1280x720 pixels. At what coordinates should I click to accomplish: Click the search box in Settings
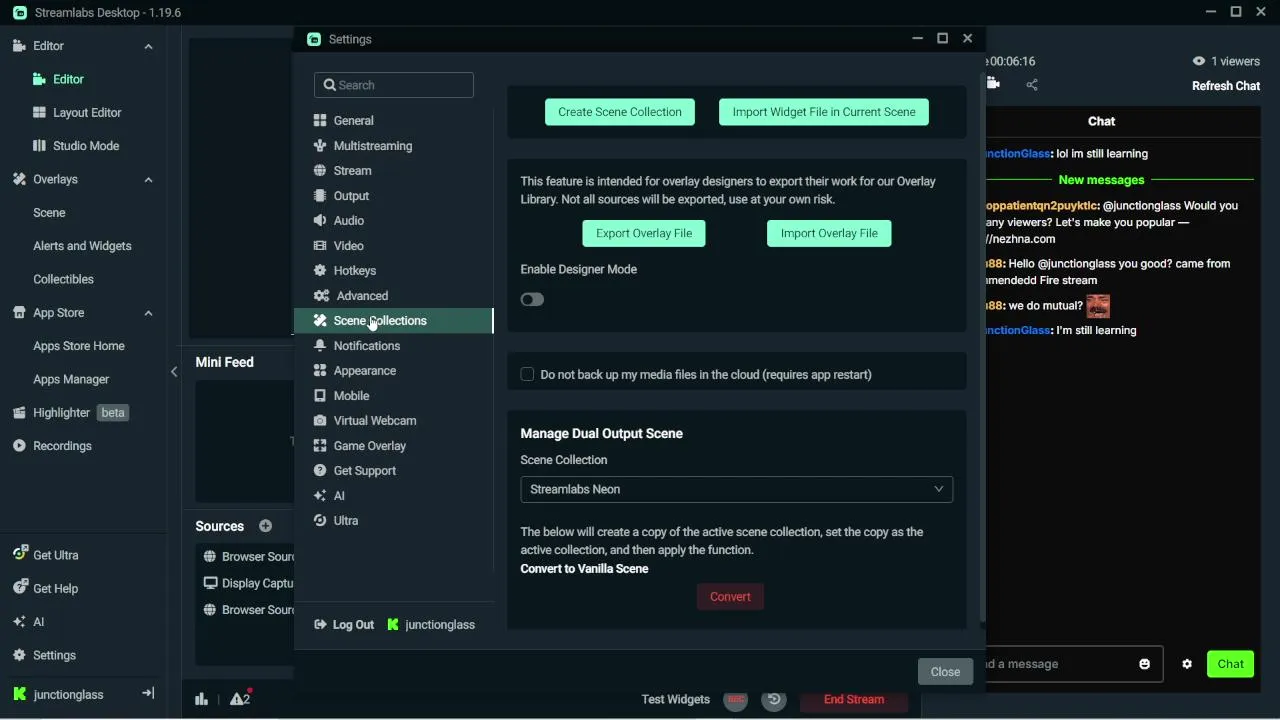[394, 85]
